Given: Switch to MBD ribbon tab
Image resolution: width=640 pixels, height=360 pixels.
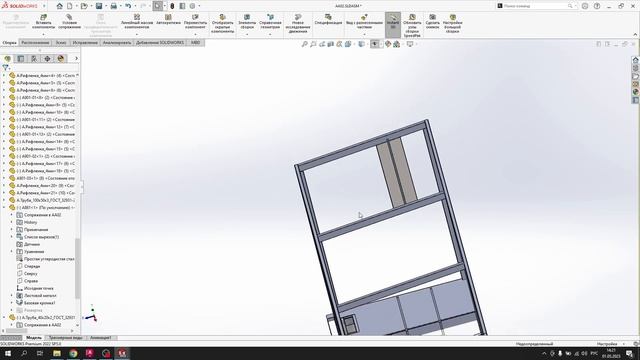Looking at the screenshot, I should point(196,42).
